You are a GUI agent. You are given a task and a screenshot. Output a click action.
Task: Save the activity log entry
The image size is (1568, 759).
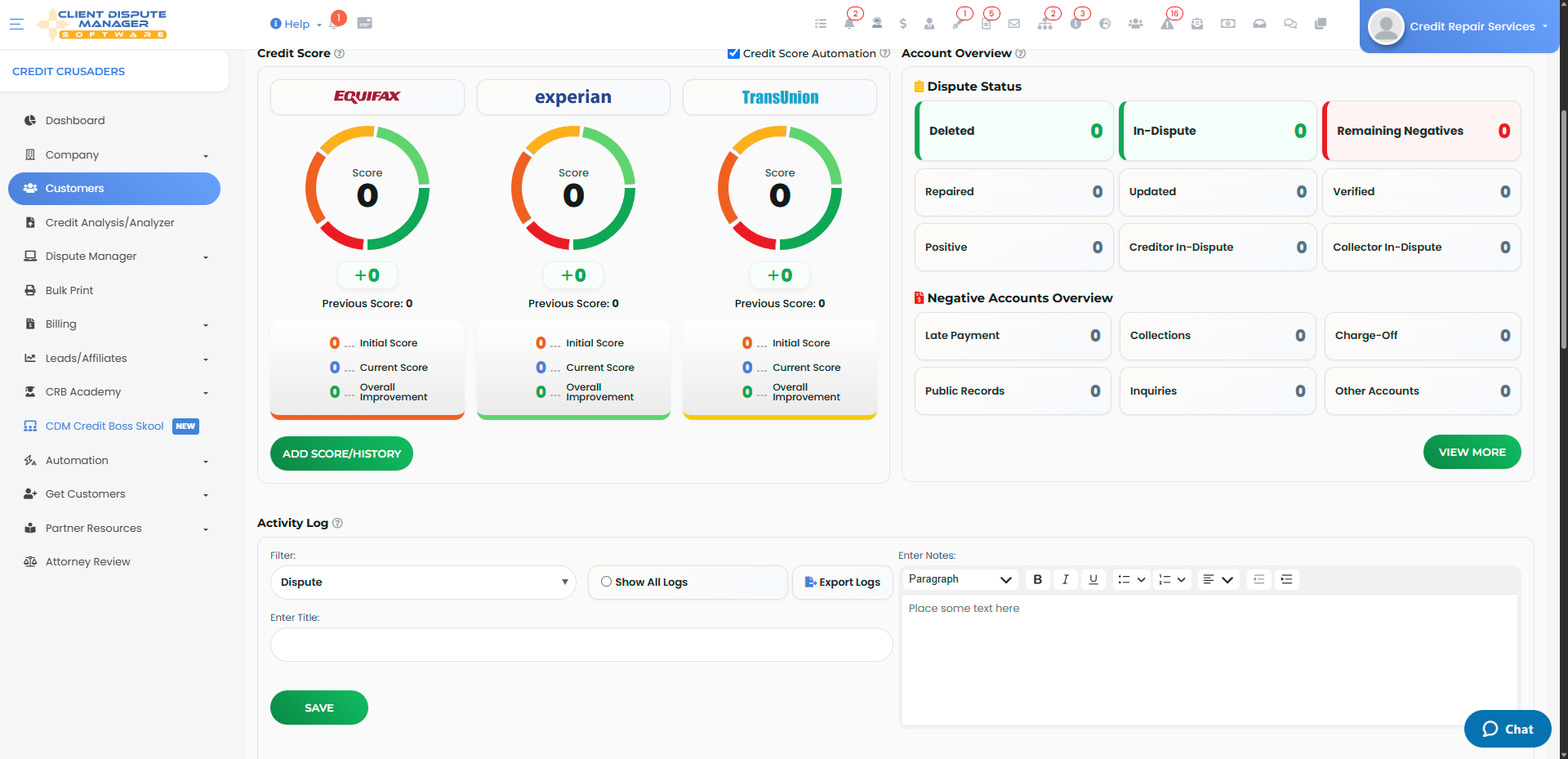[x=319, y=708]
